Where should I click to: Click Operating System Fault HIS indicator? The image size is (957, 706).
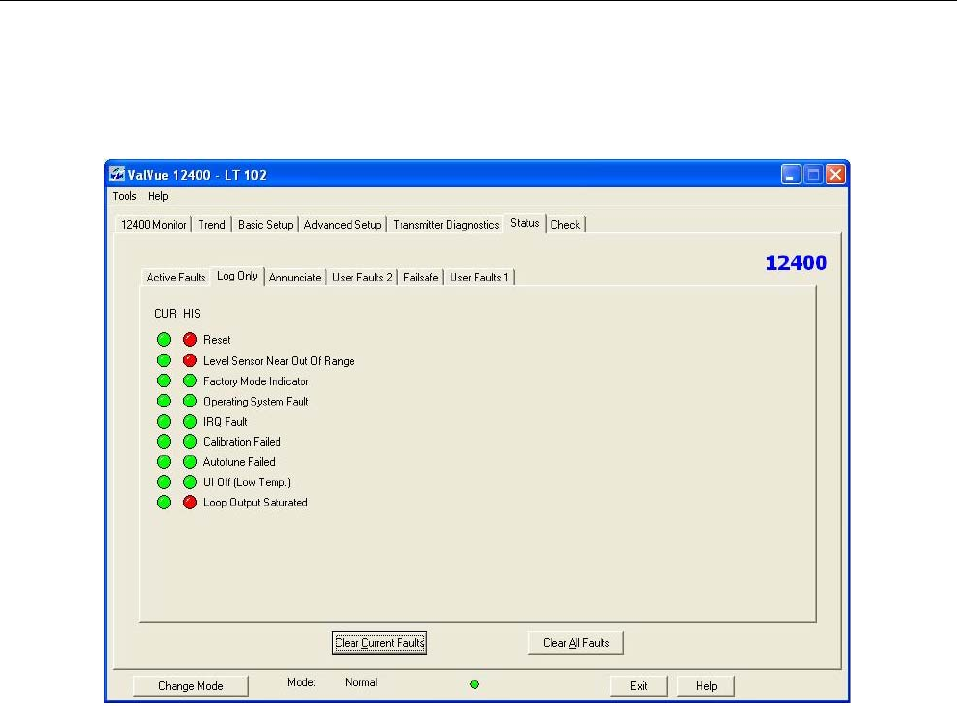pyautogui.click(x=190, y=401)
